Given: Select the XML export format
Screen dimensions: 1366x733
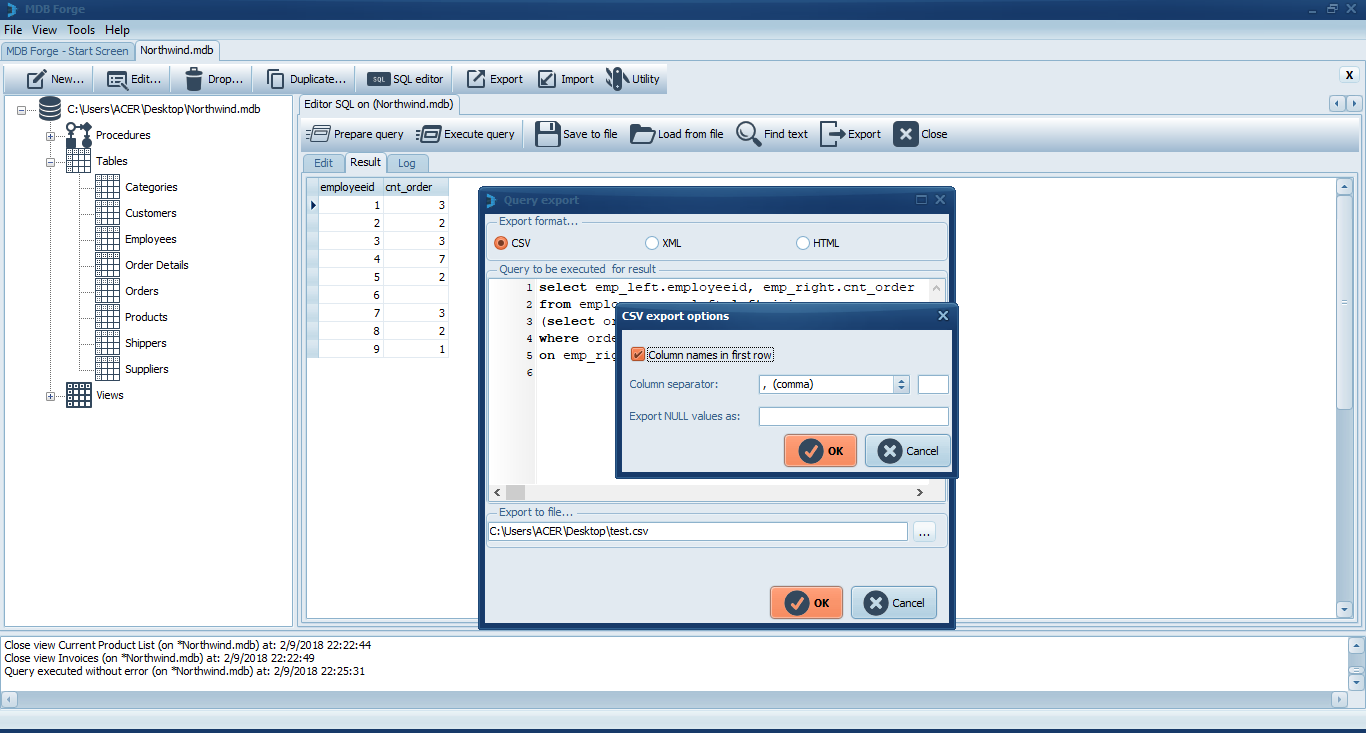Looking at the screenshot, I should click(652, 243).
